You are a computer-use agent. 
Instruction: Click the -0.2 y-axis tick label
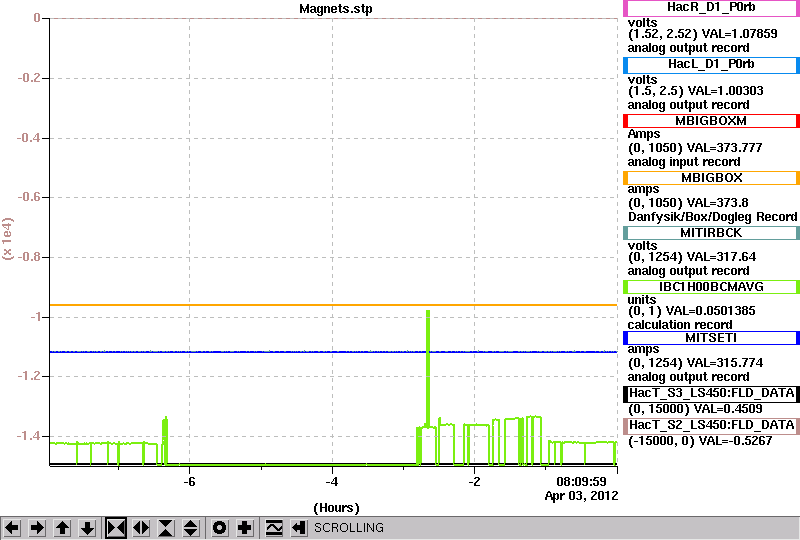coord(29,78)
